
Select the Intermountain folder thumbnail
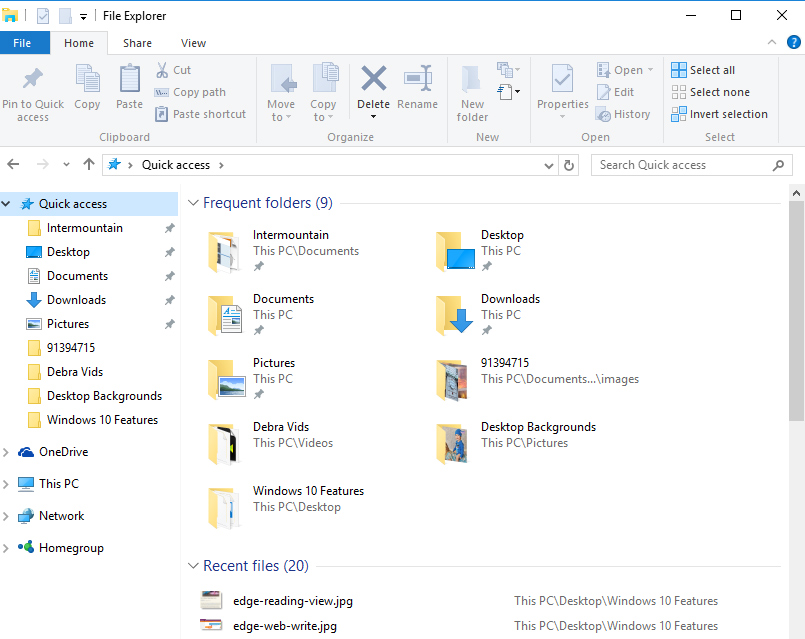click(224, 251)
